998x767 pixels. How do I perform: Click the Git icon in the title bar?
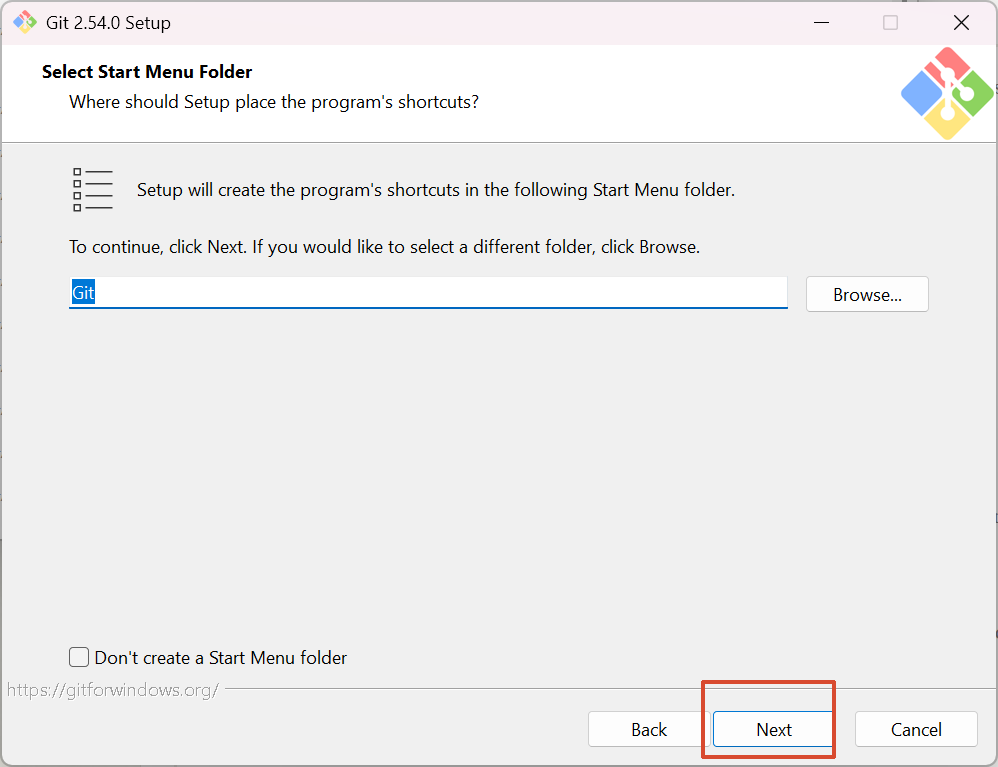tap(24, 22)
